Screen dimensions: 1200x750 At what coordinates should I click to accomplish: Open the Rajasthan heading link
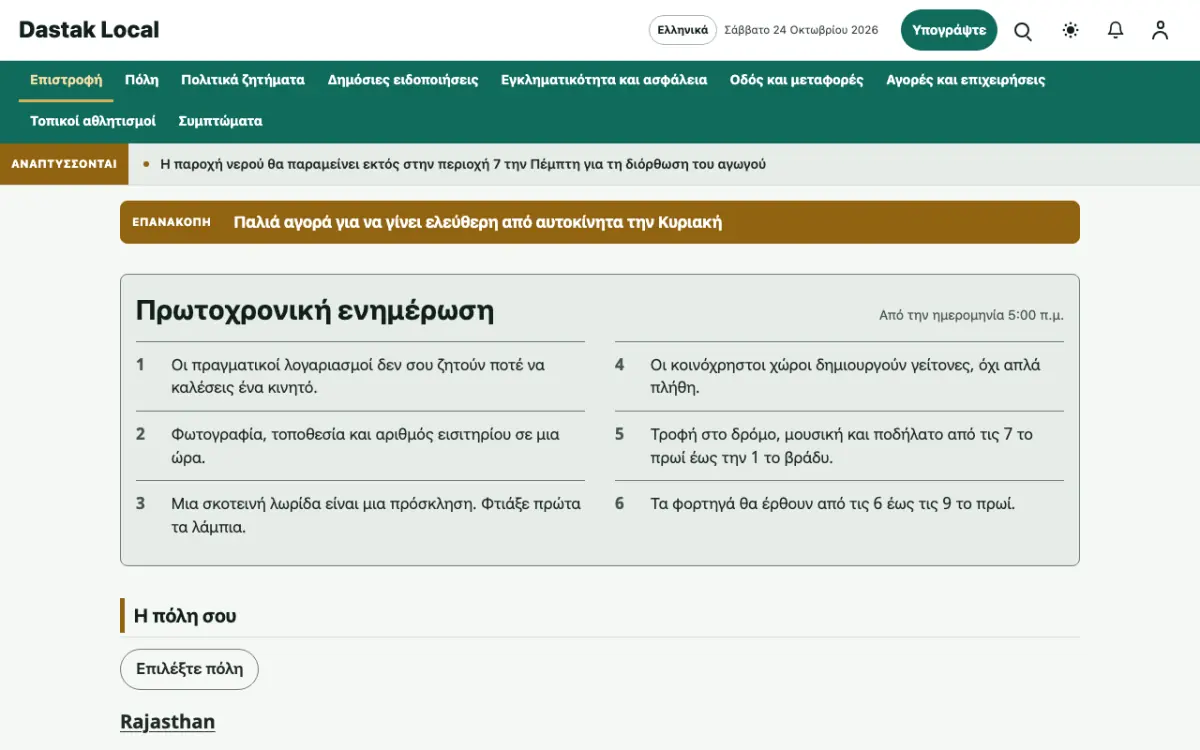pos(167,722)
